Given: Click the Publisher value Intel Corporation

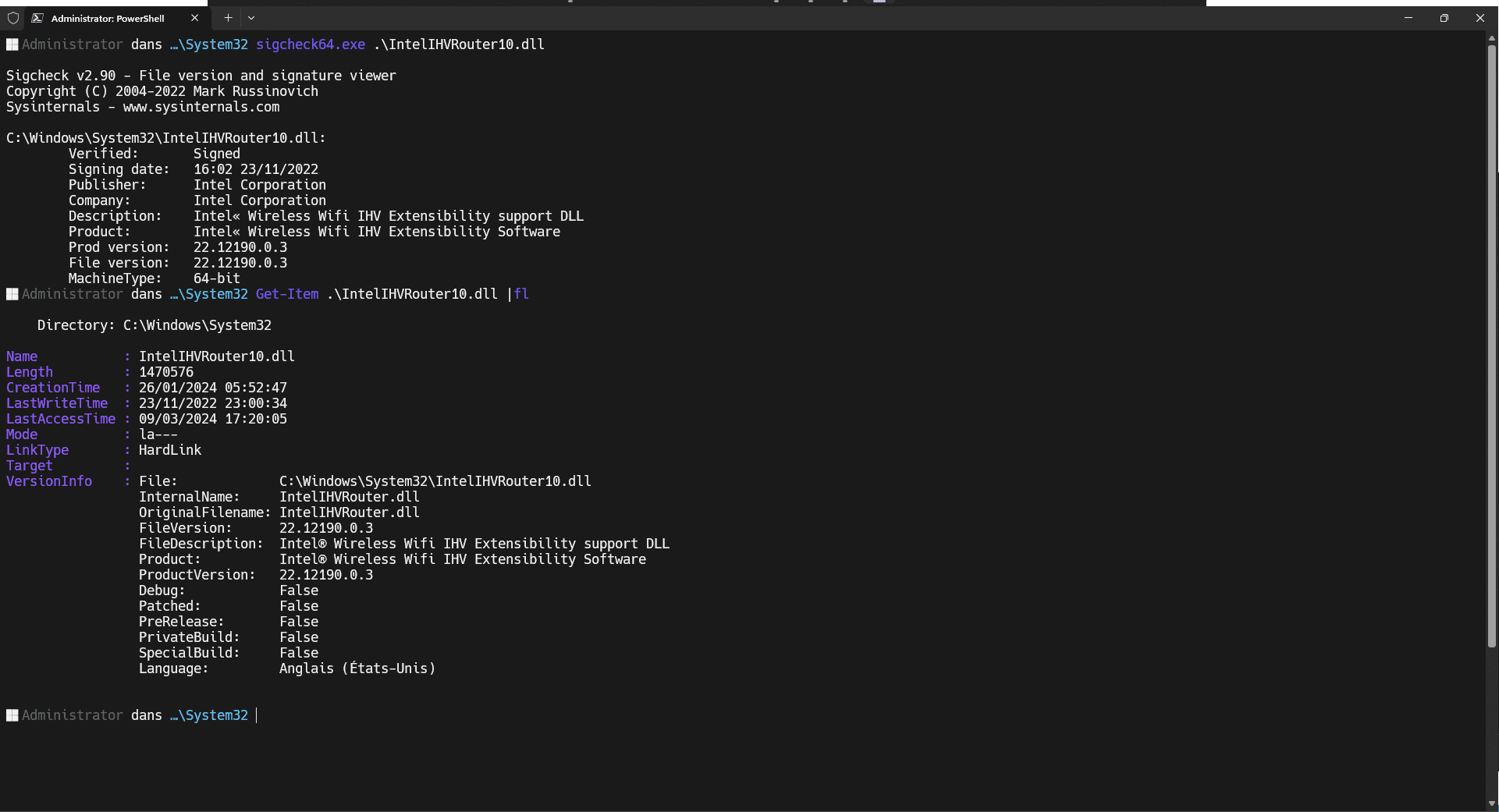Looking at the screenshot, I should 260,185.
